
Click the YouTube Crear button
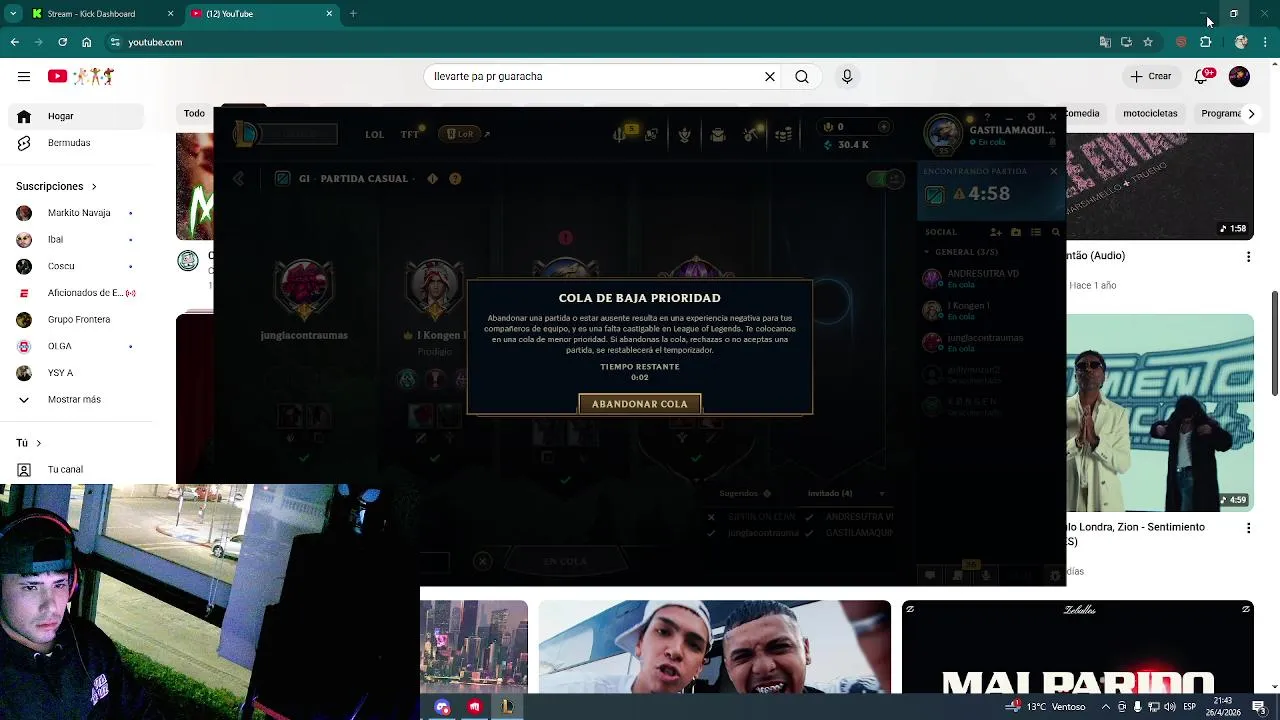click(x=1150, y=76)
